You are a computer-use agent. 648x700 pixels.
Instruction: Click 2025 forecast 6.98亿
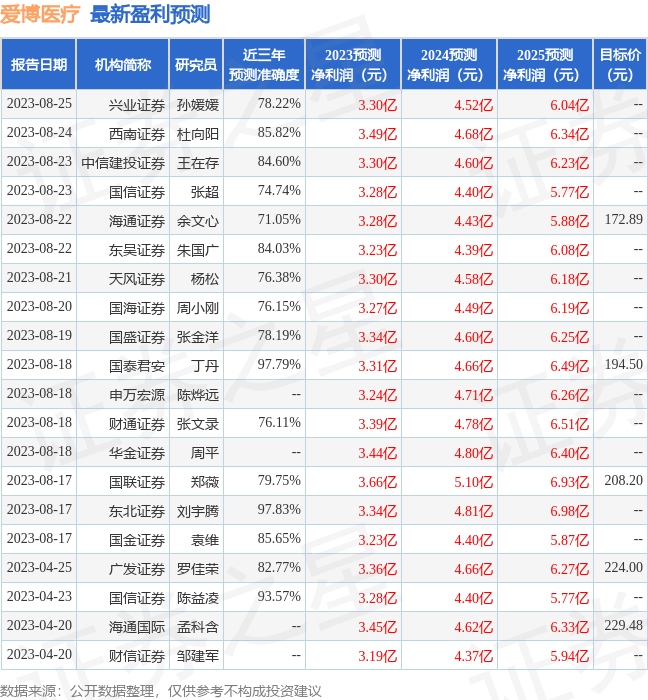(569, 512)
